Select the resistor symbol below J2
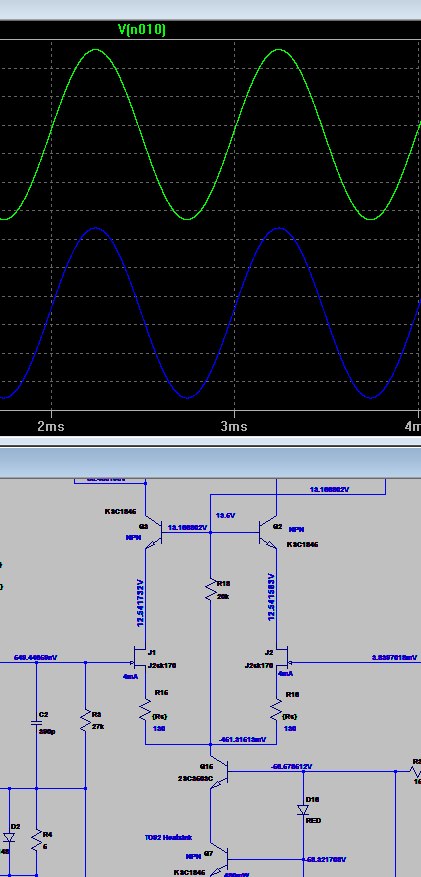Viewport: 421px width, 877px height. [x=277, y=710]
